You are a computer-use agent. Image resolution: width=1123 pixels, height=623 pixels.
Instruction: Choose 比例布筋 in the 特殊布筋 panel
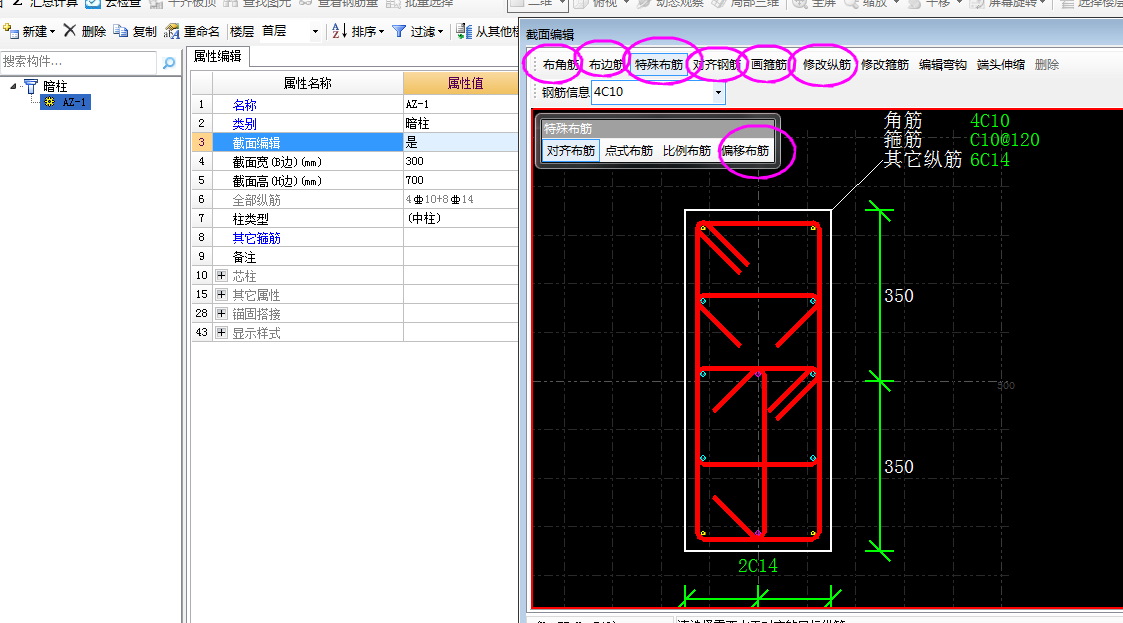[687, 150]
